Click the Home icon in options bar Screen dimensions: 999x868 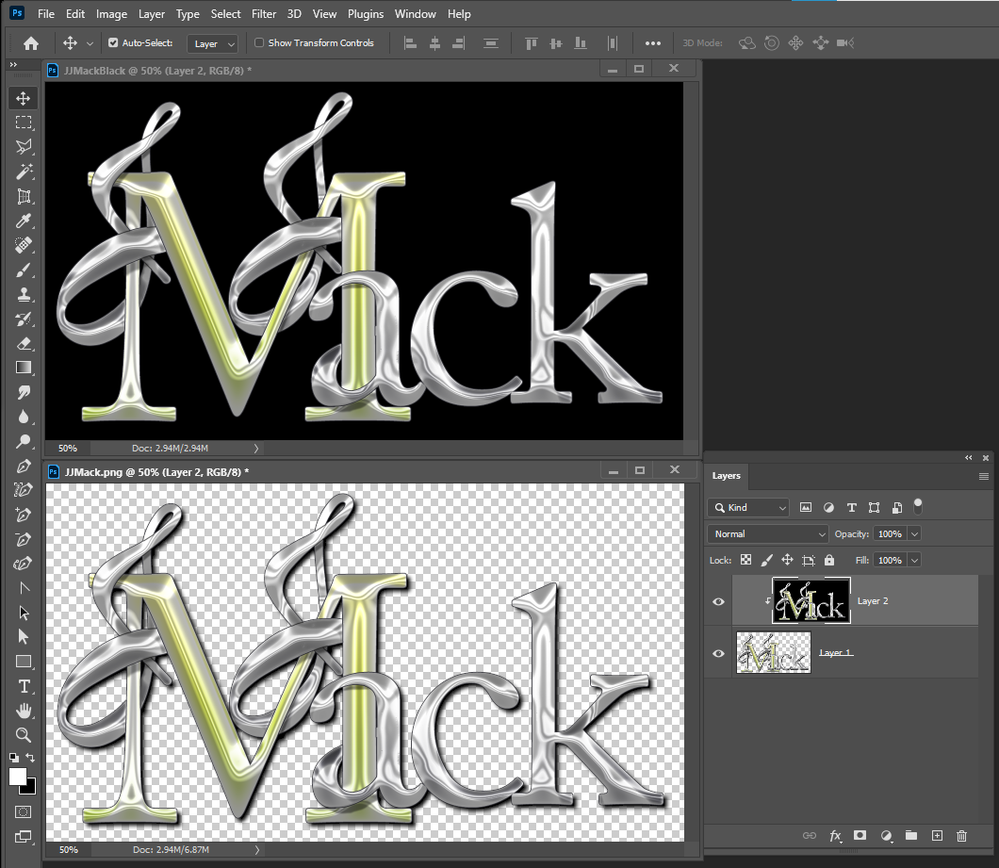coord(31,43)
